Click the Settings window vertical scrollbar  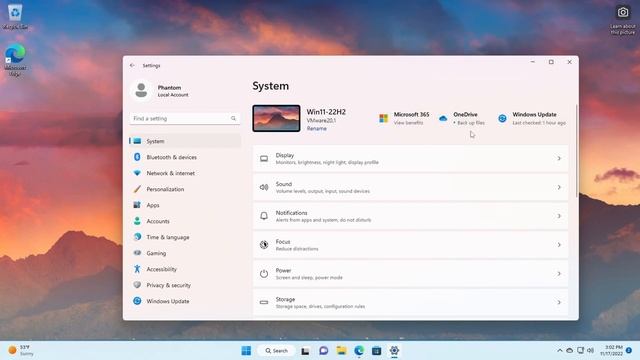576,151
